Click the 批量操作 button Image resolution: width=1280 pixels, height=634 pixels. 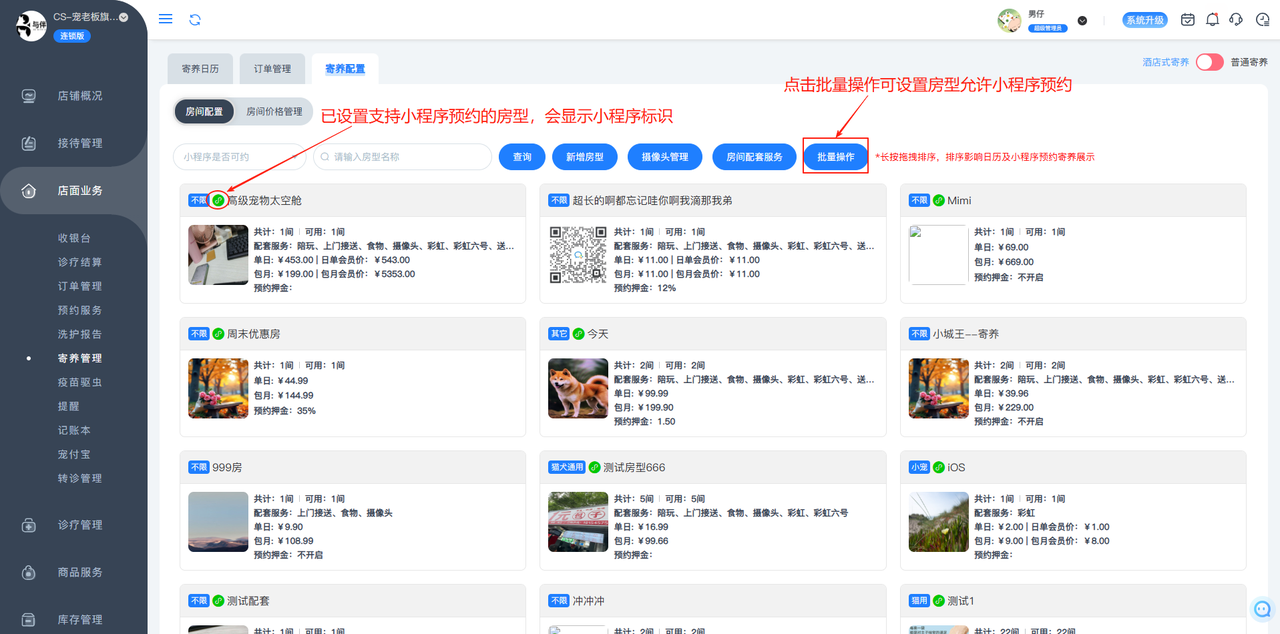(835, 157)
